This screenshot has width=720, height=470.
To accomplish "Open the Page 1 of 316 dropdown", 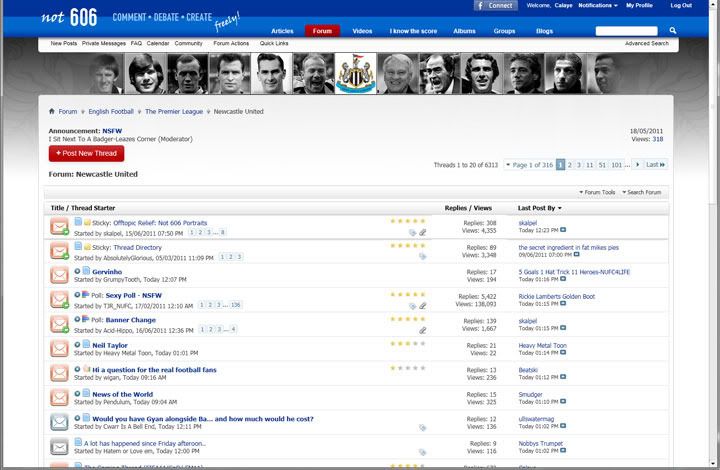I will pos(529,165).
